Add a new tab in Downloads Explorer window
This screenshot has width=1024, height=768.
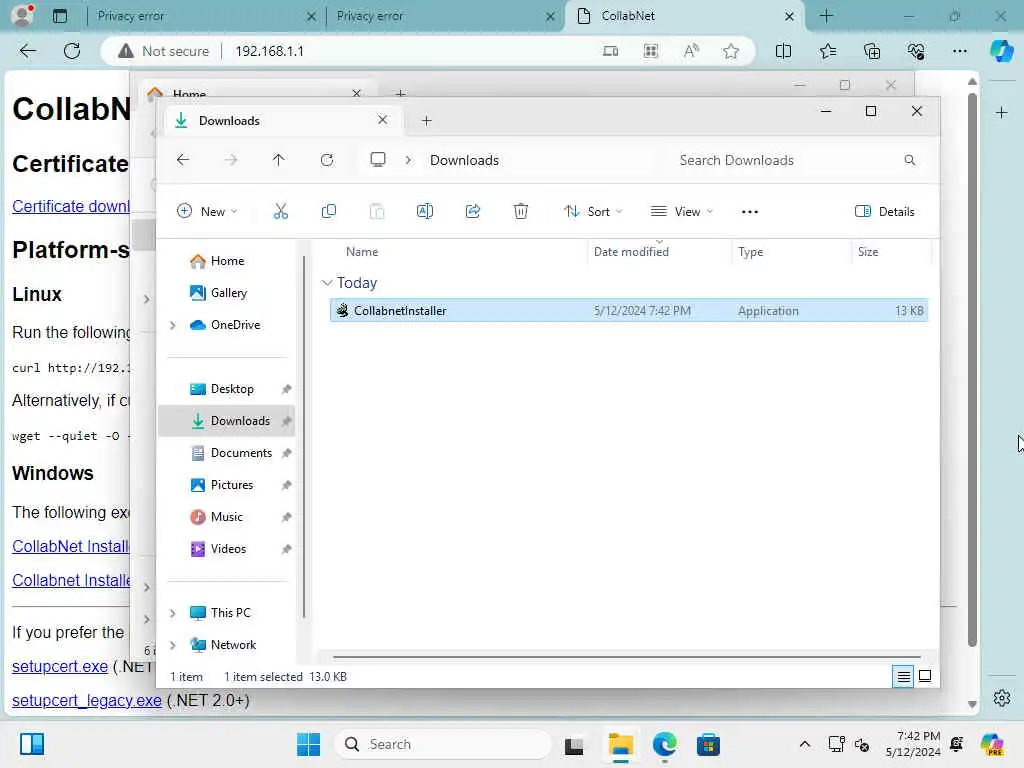pyautogui.click(x=426, y=121)
